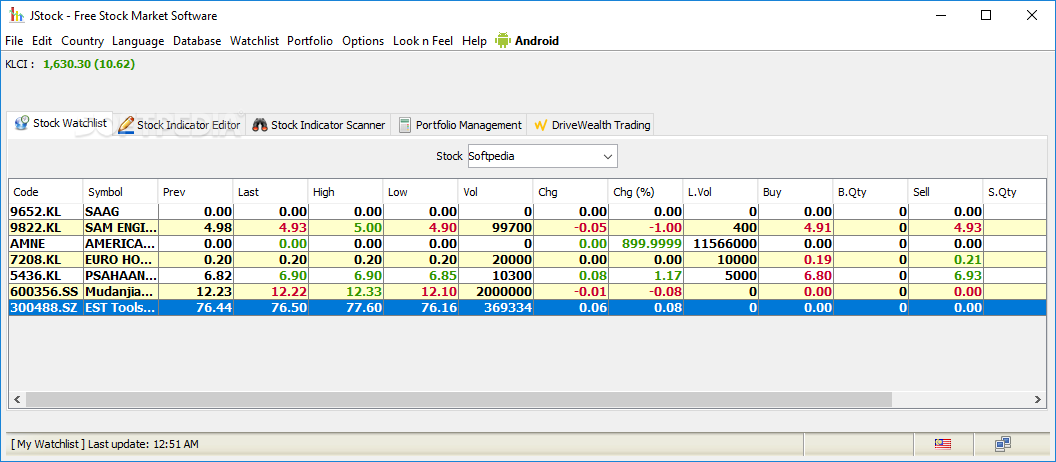
Task: Open the Edit menu
Action: [x=42, y=41]
